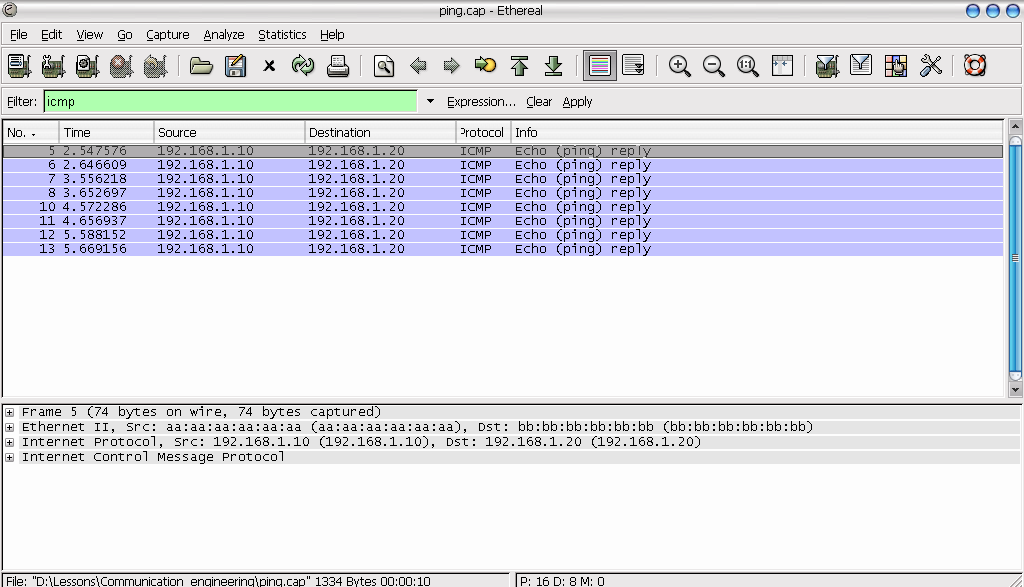Open the Expression... filter builder
The width and height of the screenshot is (1024, 587).
(481, 102)
